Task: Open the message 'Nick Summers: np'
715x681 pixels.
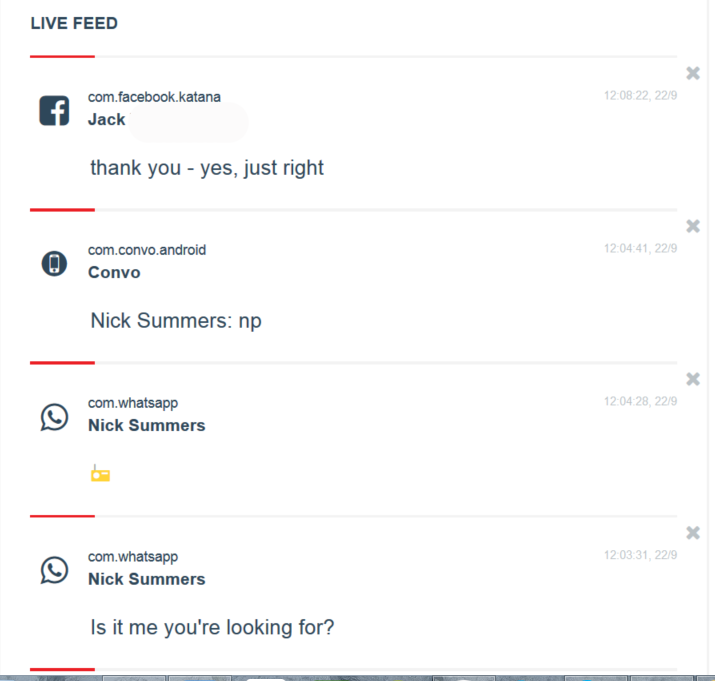Action: (x=176, y=321)
